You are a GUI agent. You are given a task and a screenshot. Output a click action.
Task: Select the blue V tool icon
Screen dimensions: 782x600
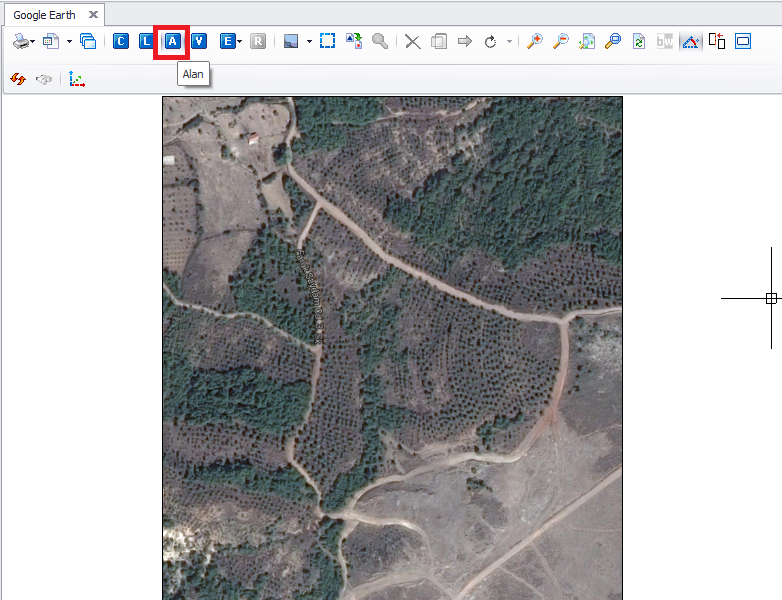200,41
